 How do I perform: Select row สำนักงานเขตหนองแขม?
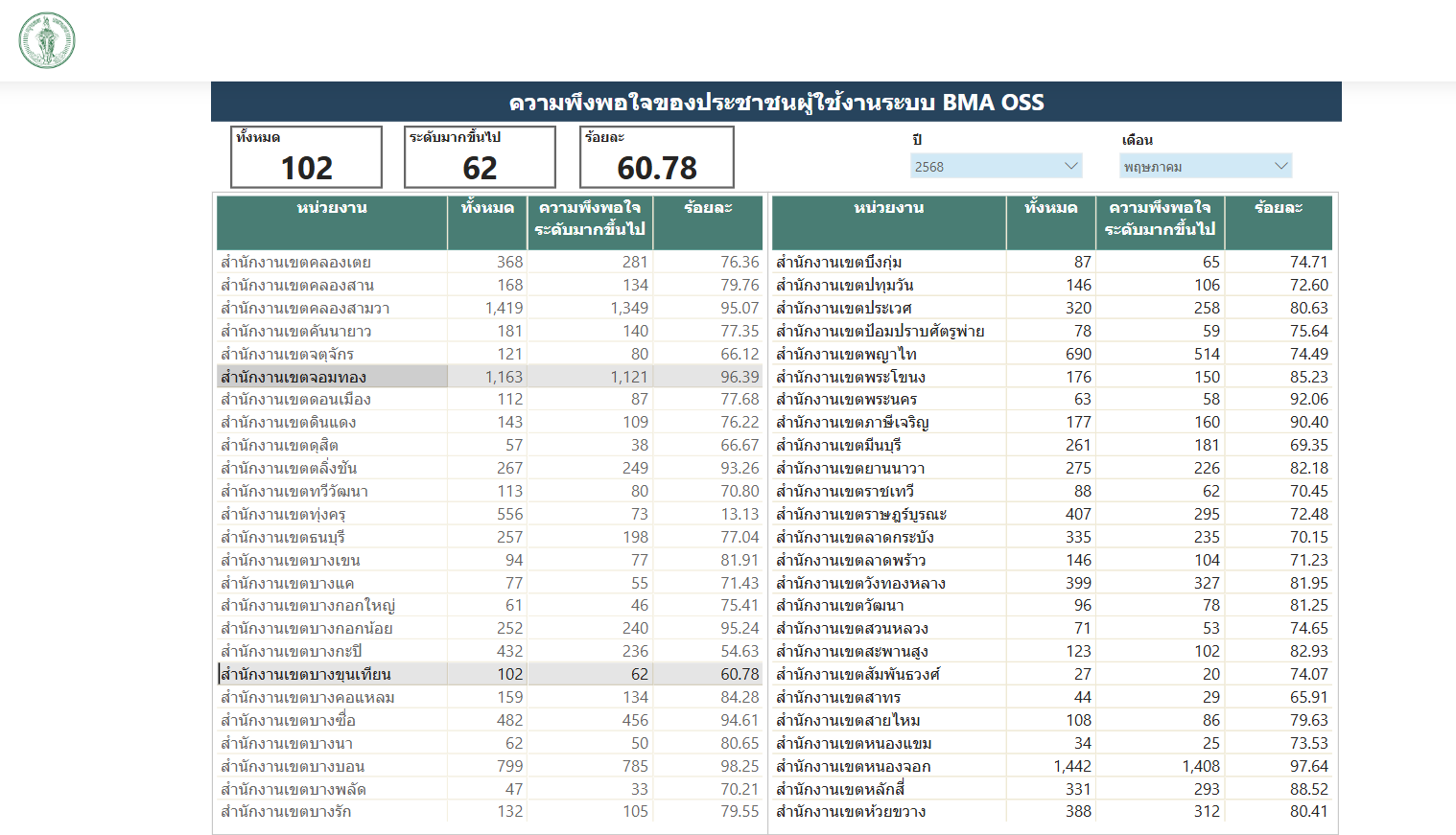[x=1052, y=743]
